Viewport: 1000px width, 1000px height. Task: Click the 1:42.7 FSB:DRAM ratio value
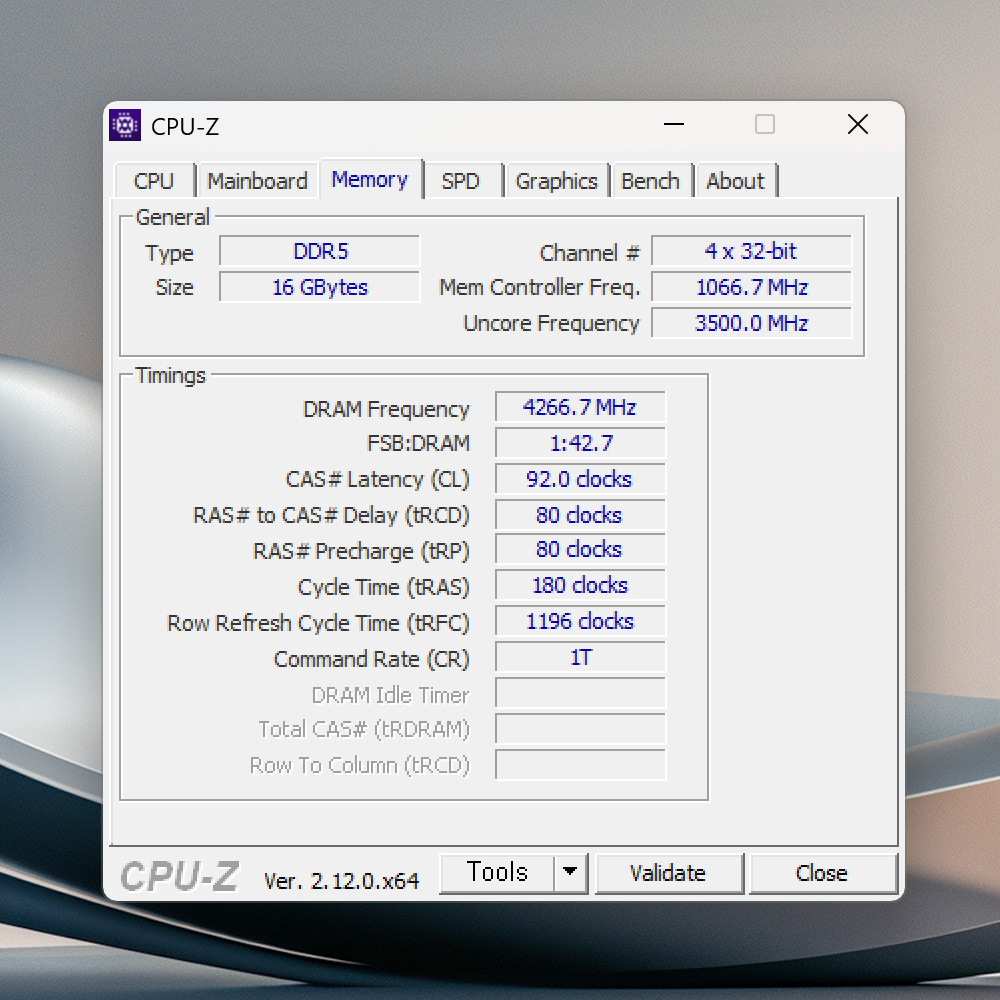tap(580, 443)
